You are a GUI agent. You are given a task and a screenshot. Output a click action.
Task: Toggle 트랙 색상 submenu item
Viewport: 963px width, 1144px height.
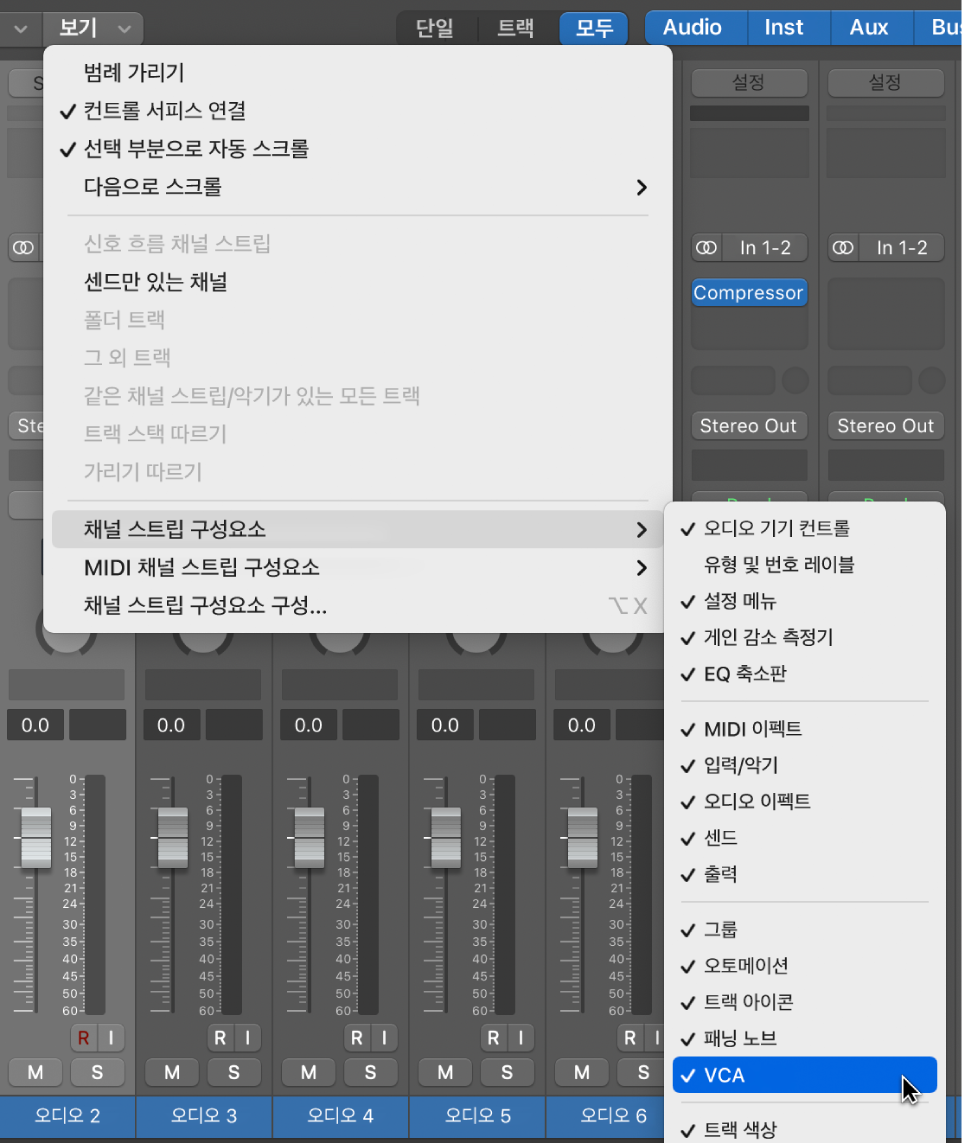point(805,1130)
